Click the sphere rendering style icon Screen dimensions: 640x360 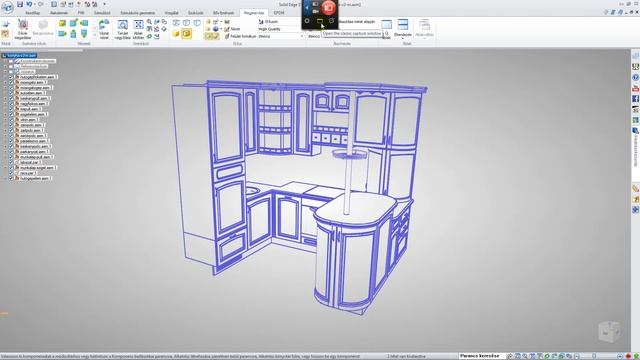pyautogui.click(x=215, y=29)
